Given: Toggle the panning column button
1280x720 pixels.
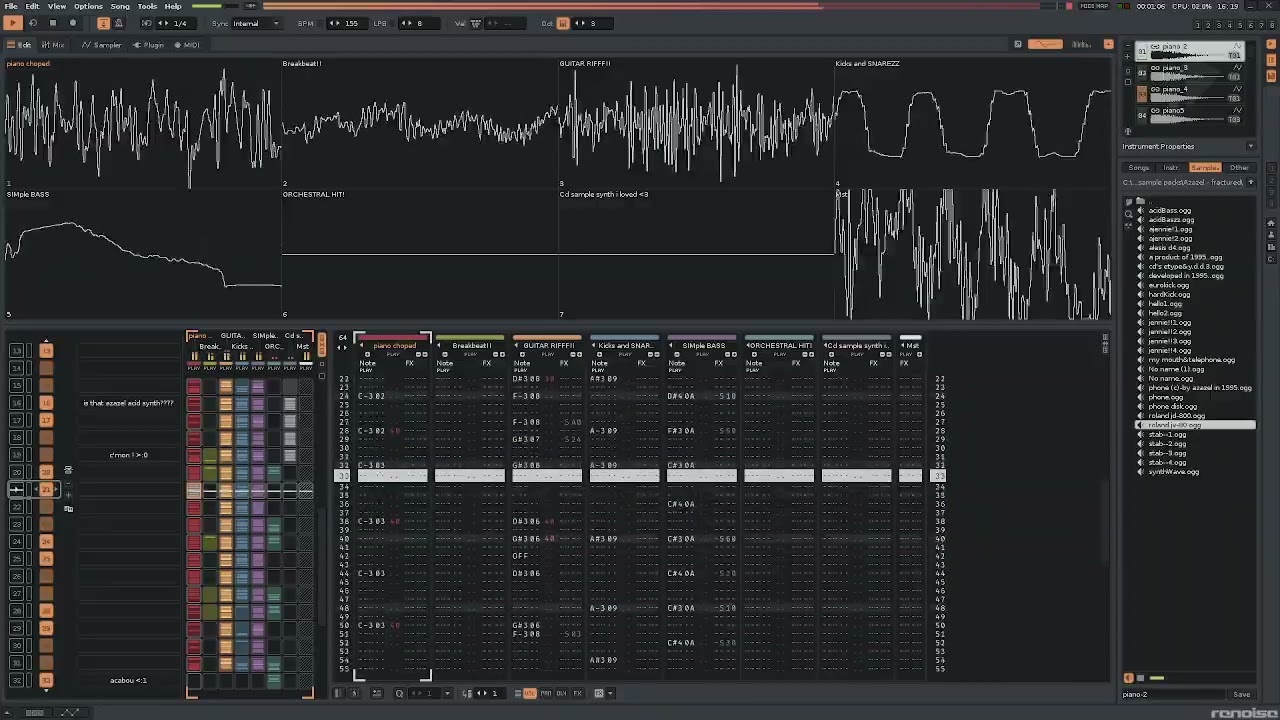Looking at the screenshot, I should (x=546, y=694).
